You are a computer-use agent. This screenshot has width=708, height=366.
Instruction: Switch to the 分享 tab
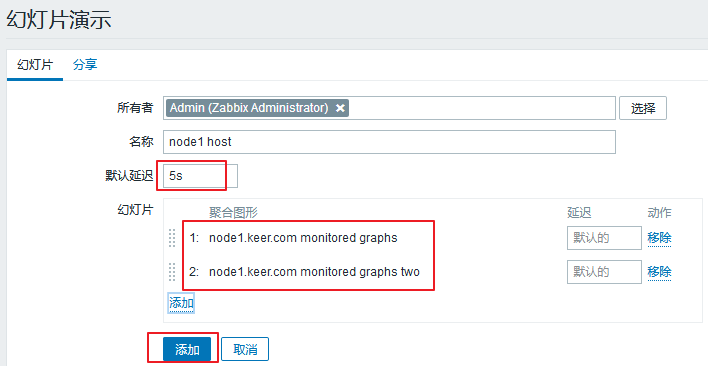[x=85, y=65]
